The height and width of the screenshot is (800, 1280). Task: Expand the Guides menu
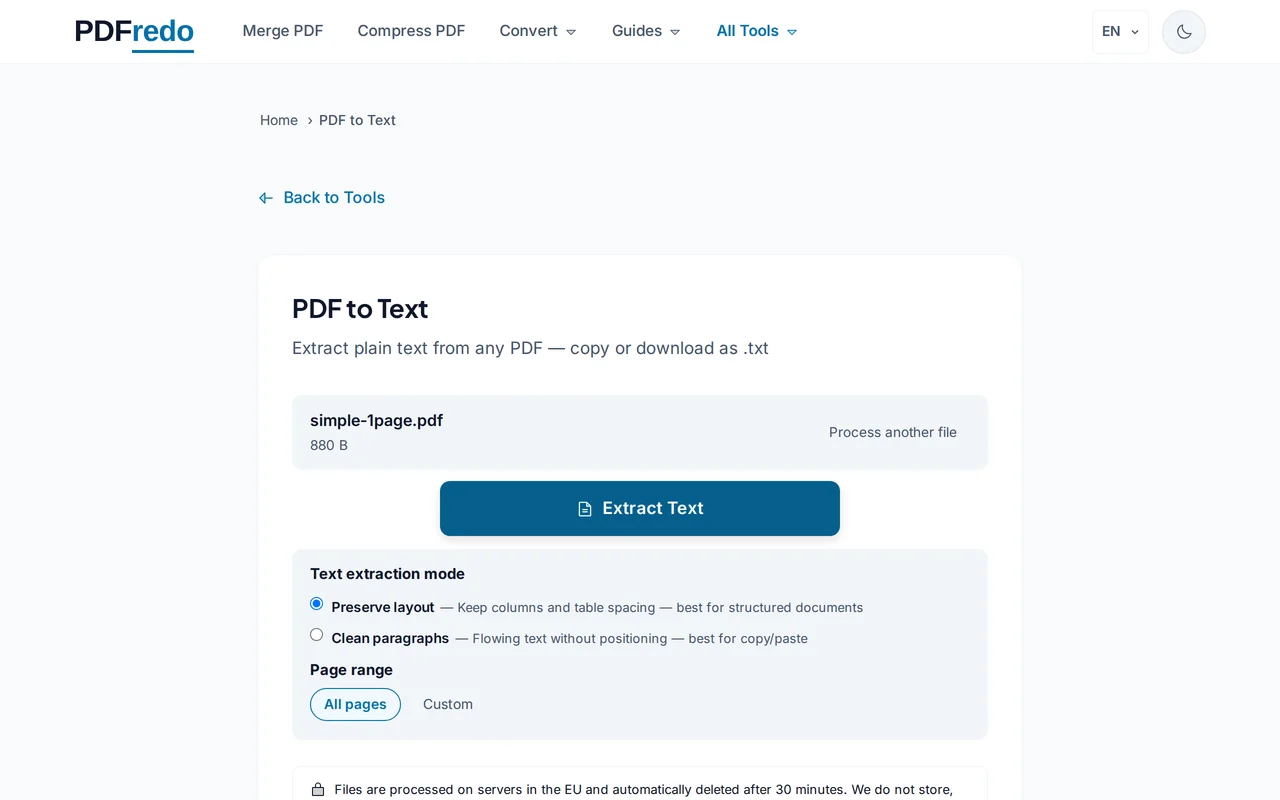click(645, 31)
